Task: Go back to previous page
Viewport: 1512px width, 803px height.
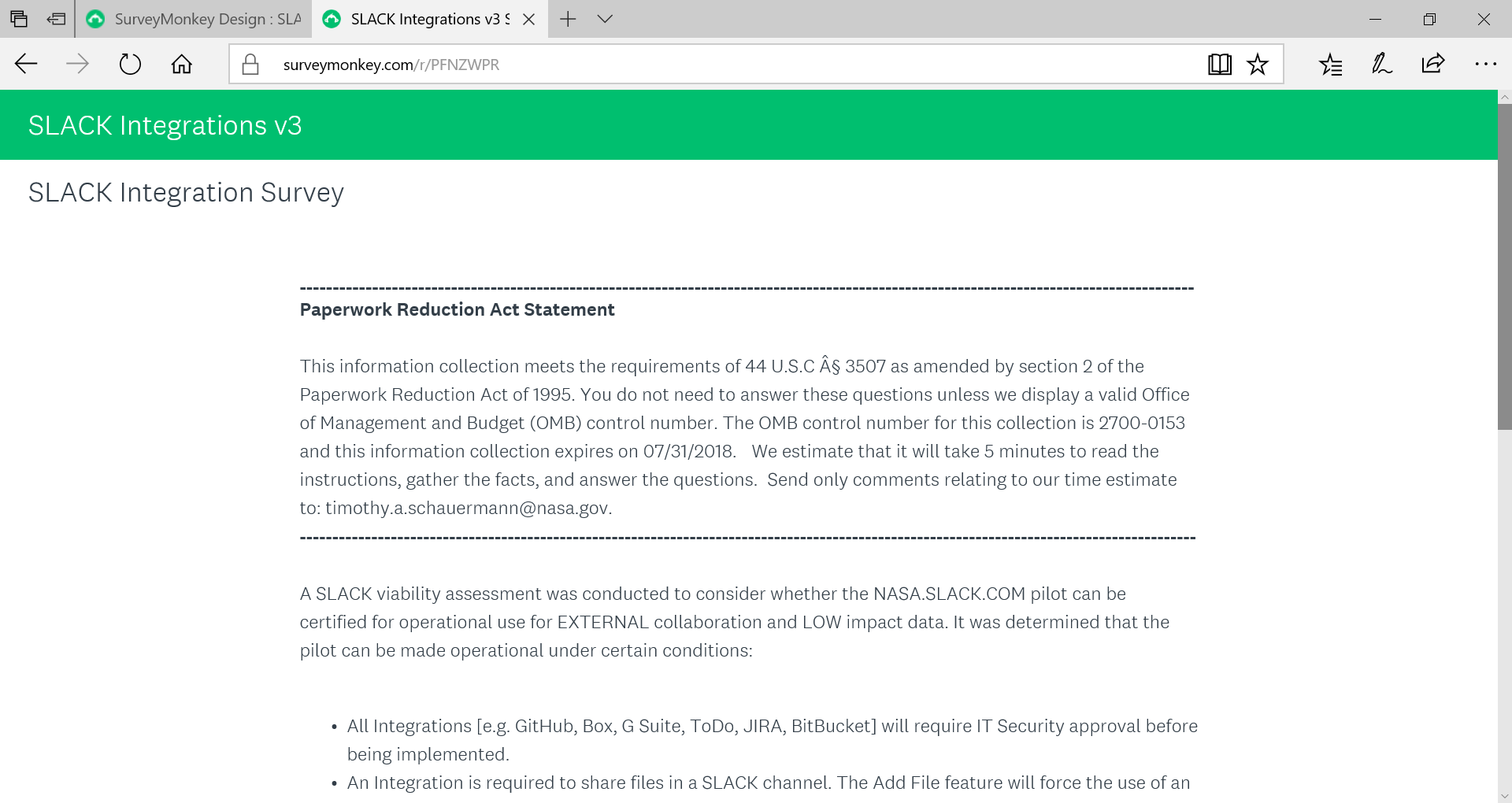Action: [26, 64]
